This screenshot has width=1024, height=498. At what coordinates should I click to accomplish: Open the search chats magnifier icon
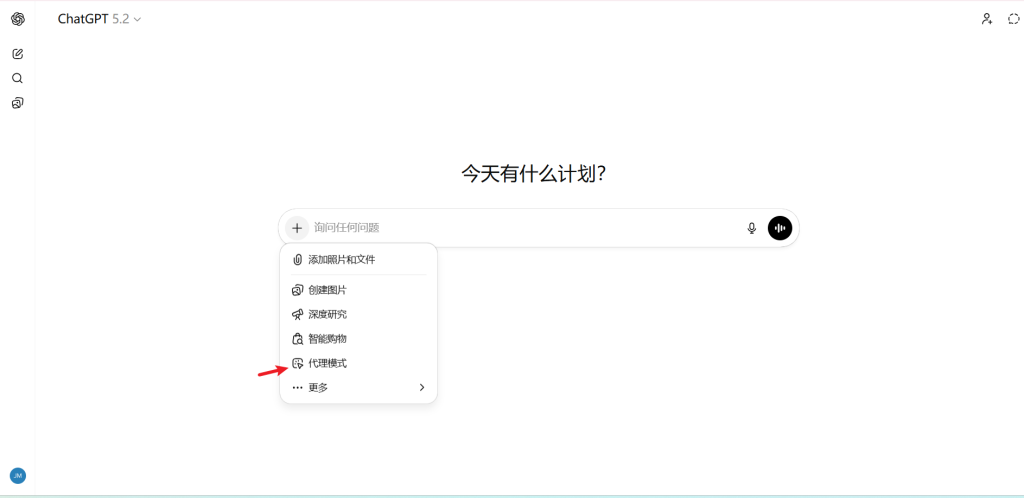[x=18, y=78]
